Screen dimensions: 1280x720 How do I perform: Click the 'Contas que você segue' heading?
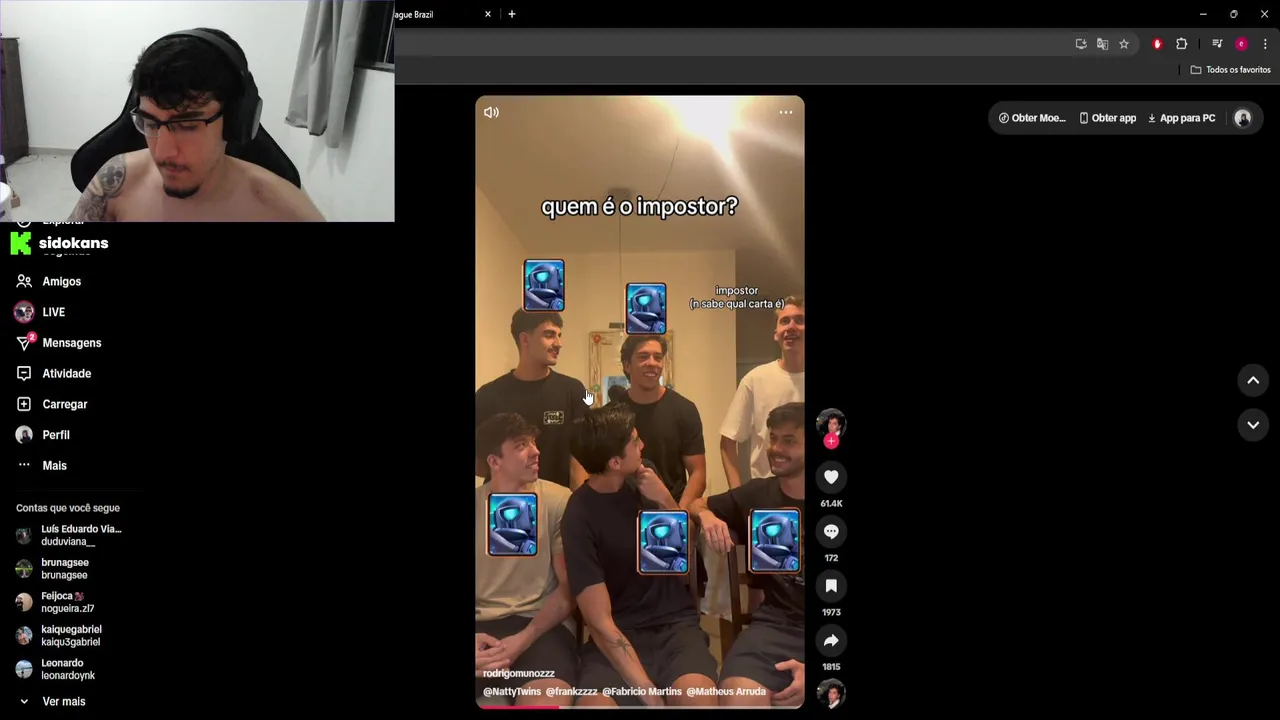67,508
